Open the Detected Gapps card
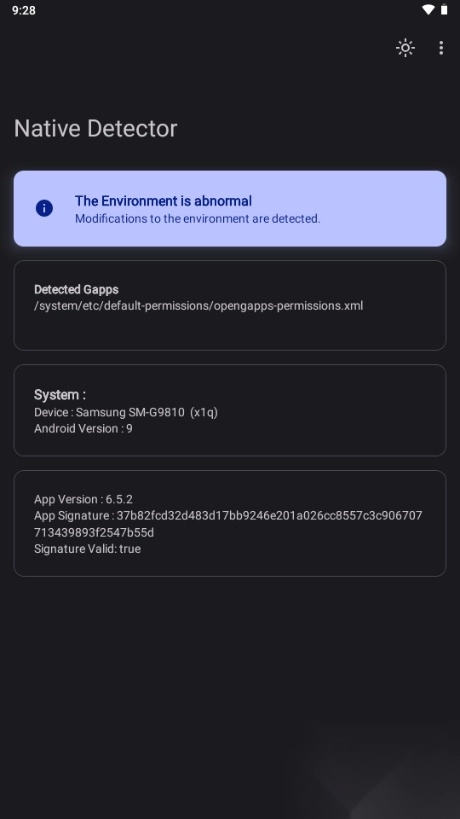The image size is (460, 819). [230, 305]
